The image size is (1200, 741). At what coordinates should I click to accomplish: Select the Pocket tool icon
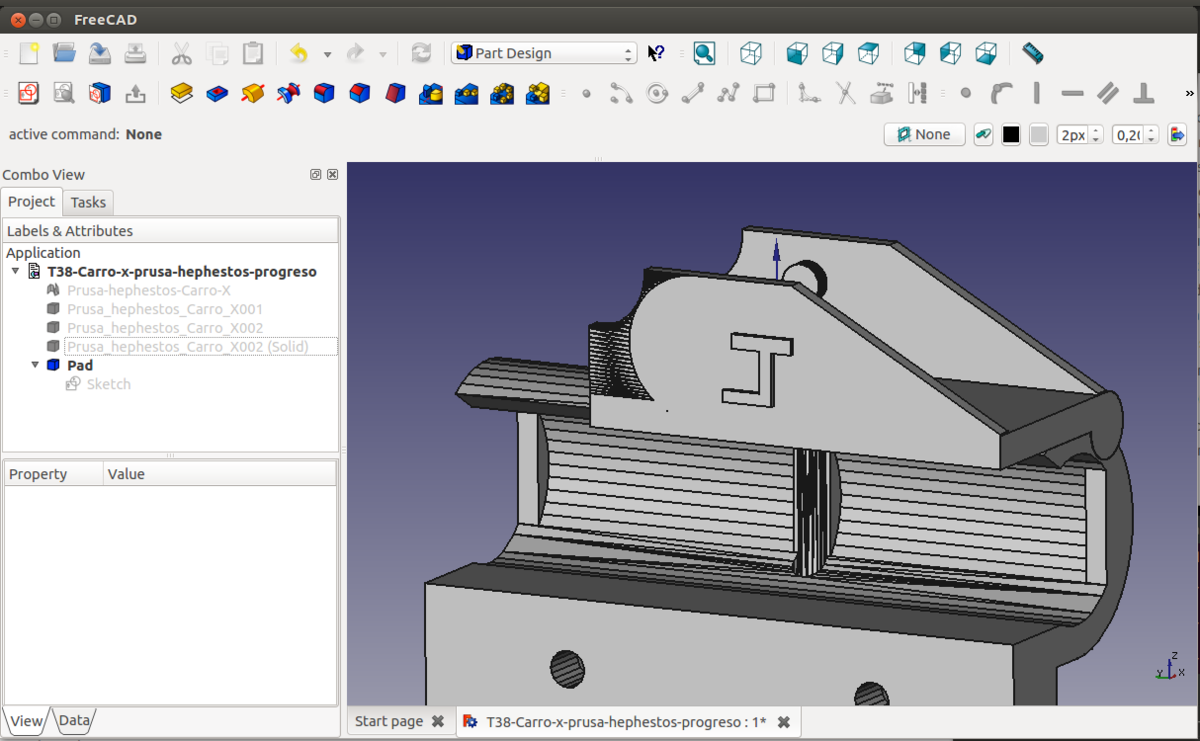click(x=217, y=93)
